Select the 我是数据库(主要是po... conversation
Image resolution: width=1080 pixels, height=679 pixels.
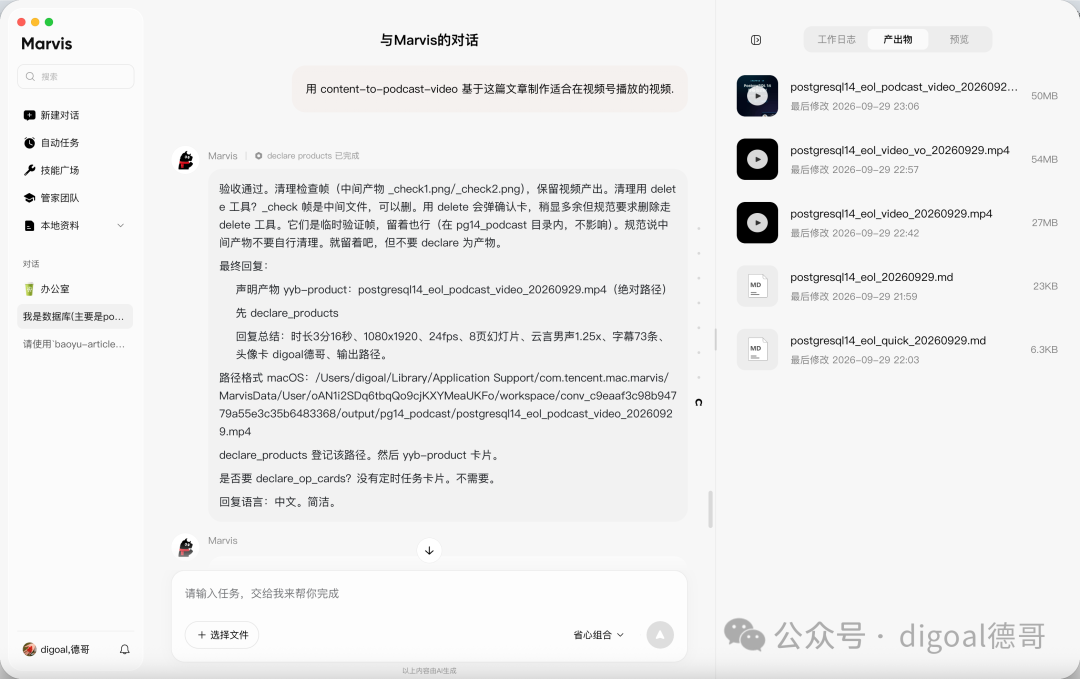coord(74,317)
